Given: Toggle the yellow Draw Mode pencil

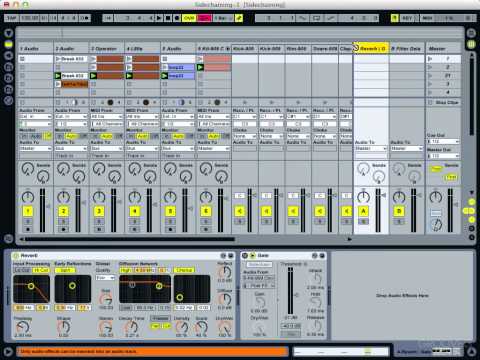Looking at the screenshot, I should 239,18.
